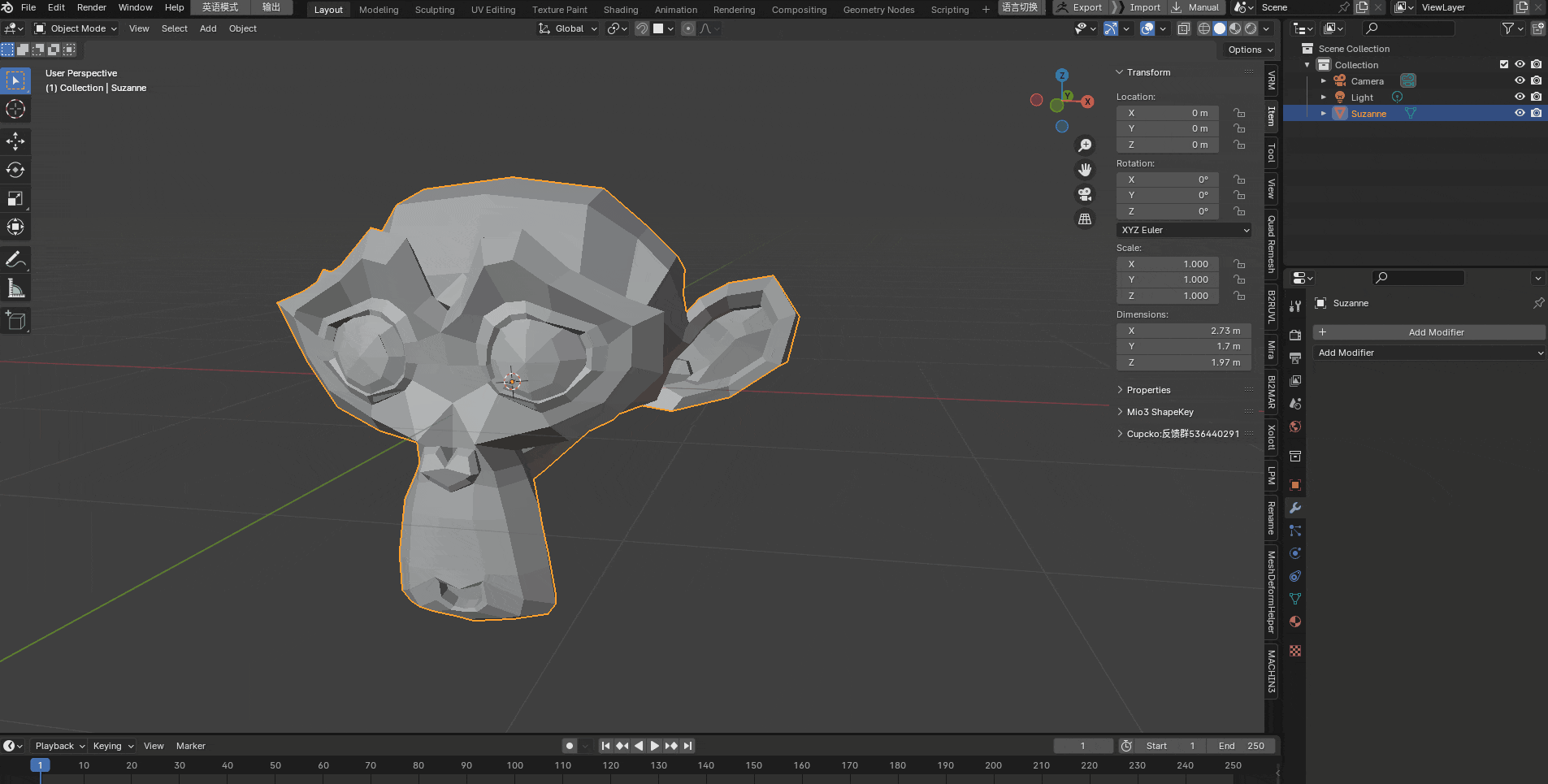Switch to the Shading workspace tab
This screenshot has width=1548, height=784.
621,10
